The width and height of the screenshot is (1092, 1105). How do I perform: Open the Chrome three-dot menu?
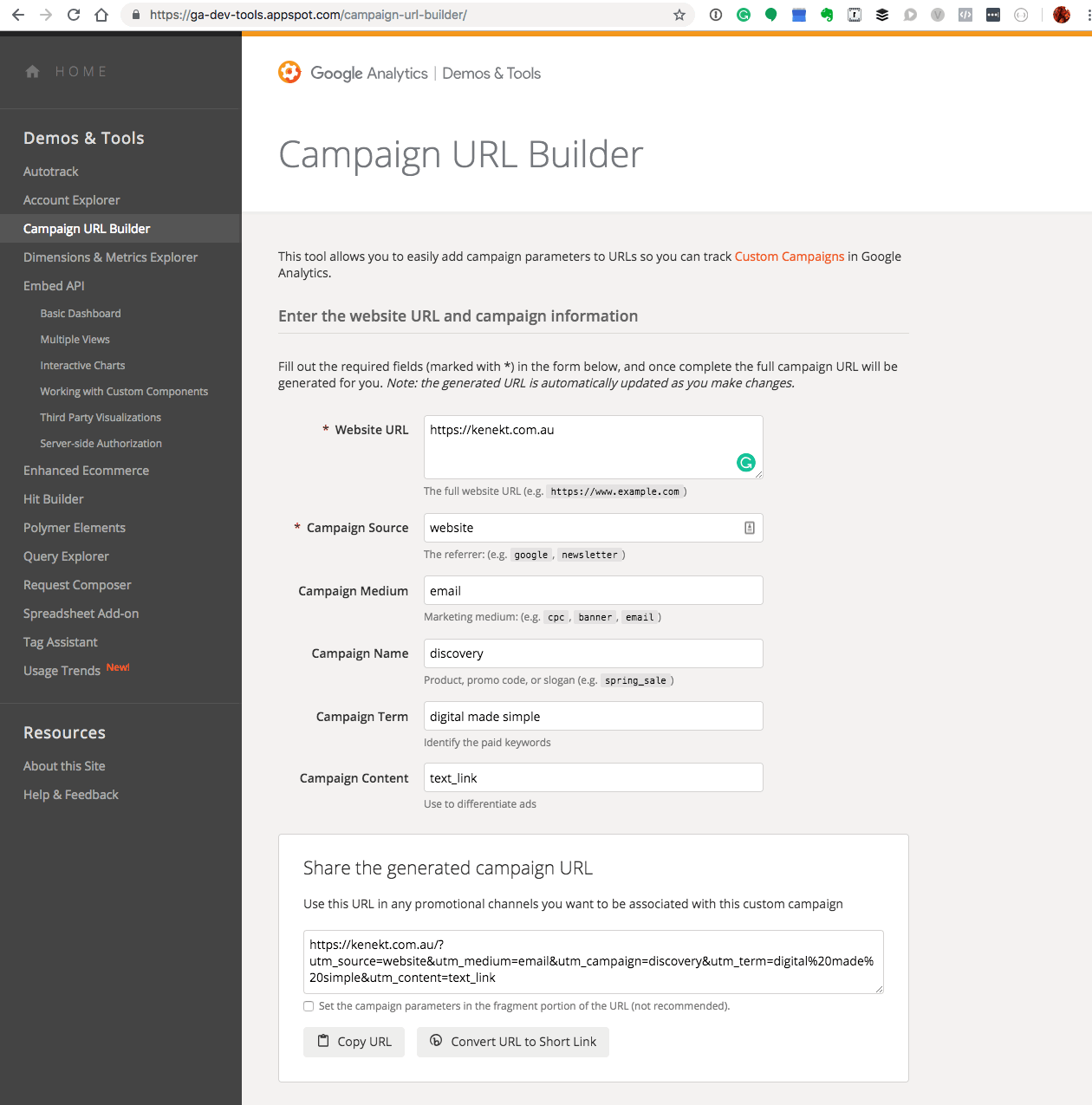pyautogui.click(x=1089, y=15)
